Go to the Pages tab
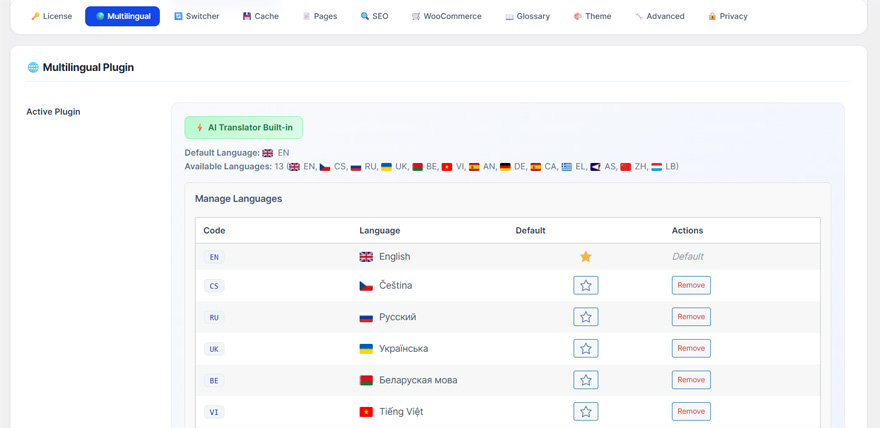880x428 pixels. tap(319, 16)
